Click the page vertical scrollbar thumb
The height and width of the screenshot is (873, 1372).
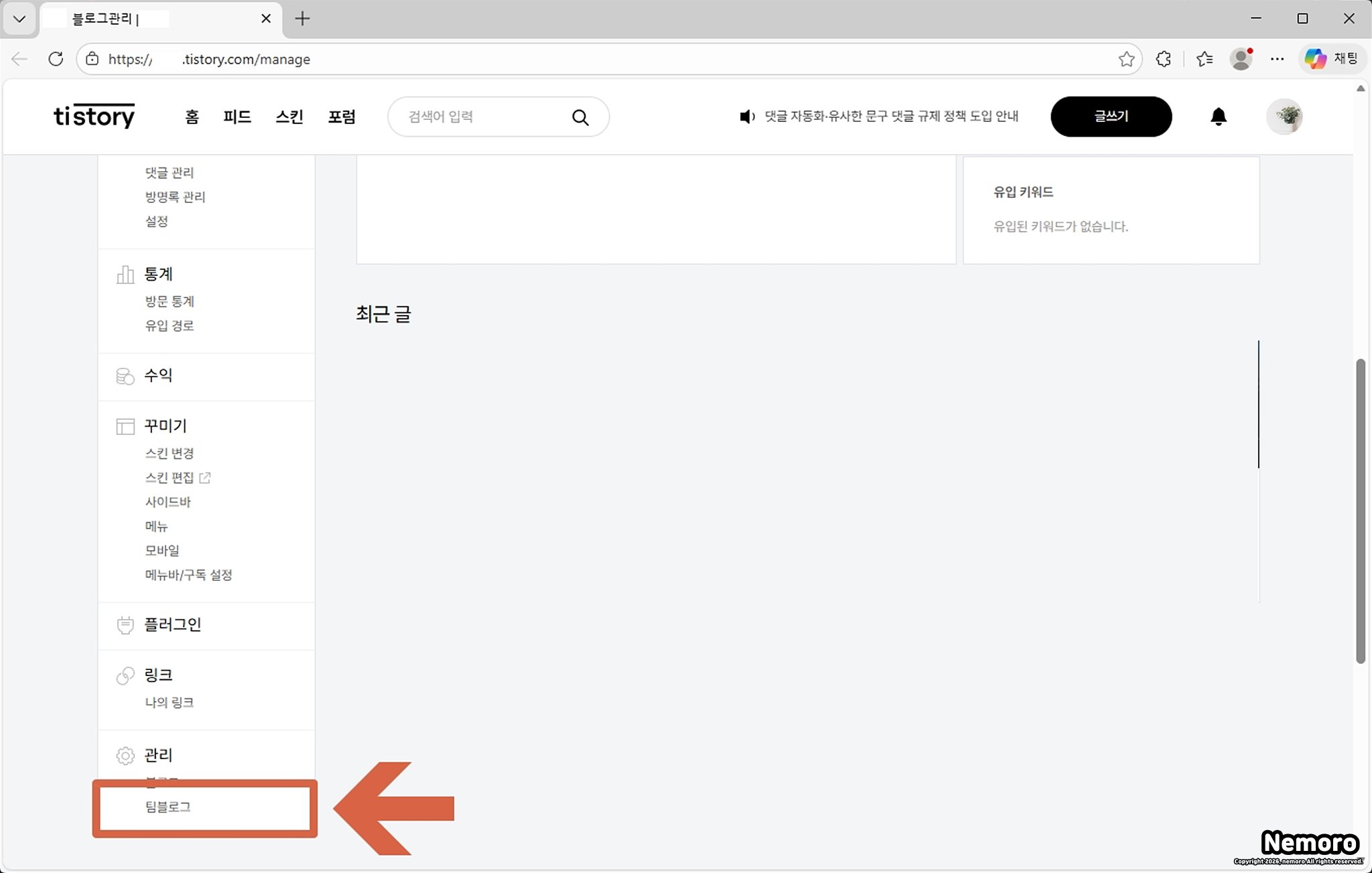(x=1360, y=511)
